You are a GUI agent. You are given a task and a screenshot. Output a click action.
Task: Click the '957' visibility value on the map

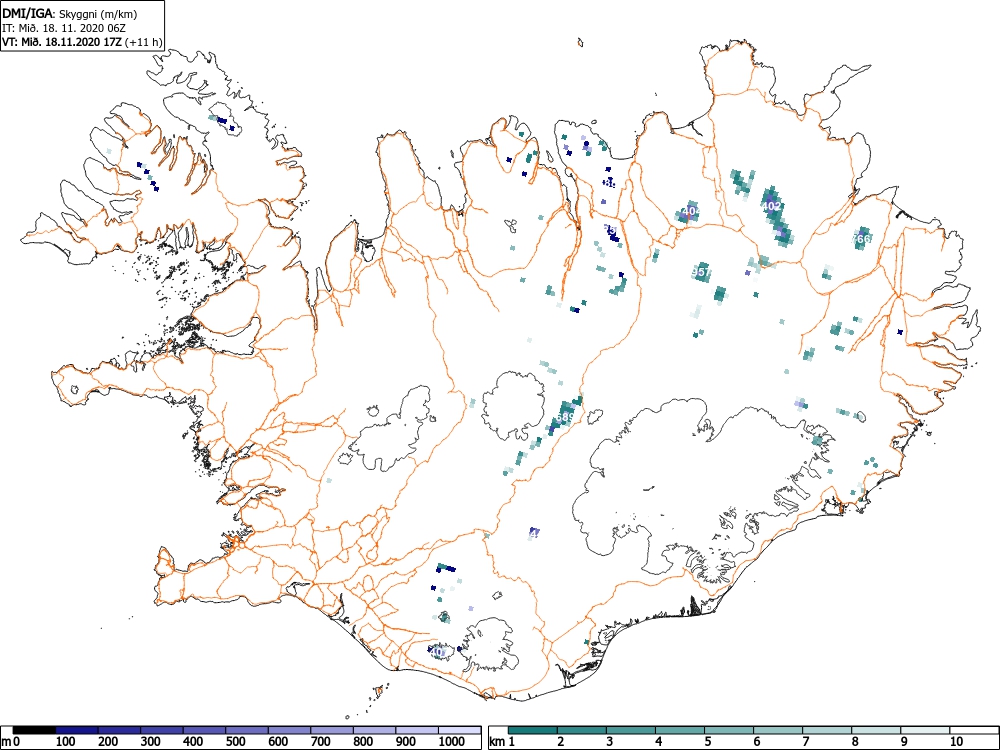pos(702,272)
